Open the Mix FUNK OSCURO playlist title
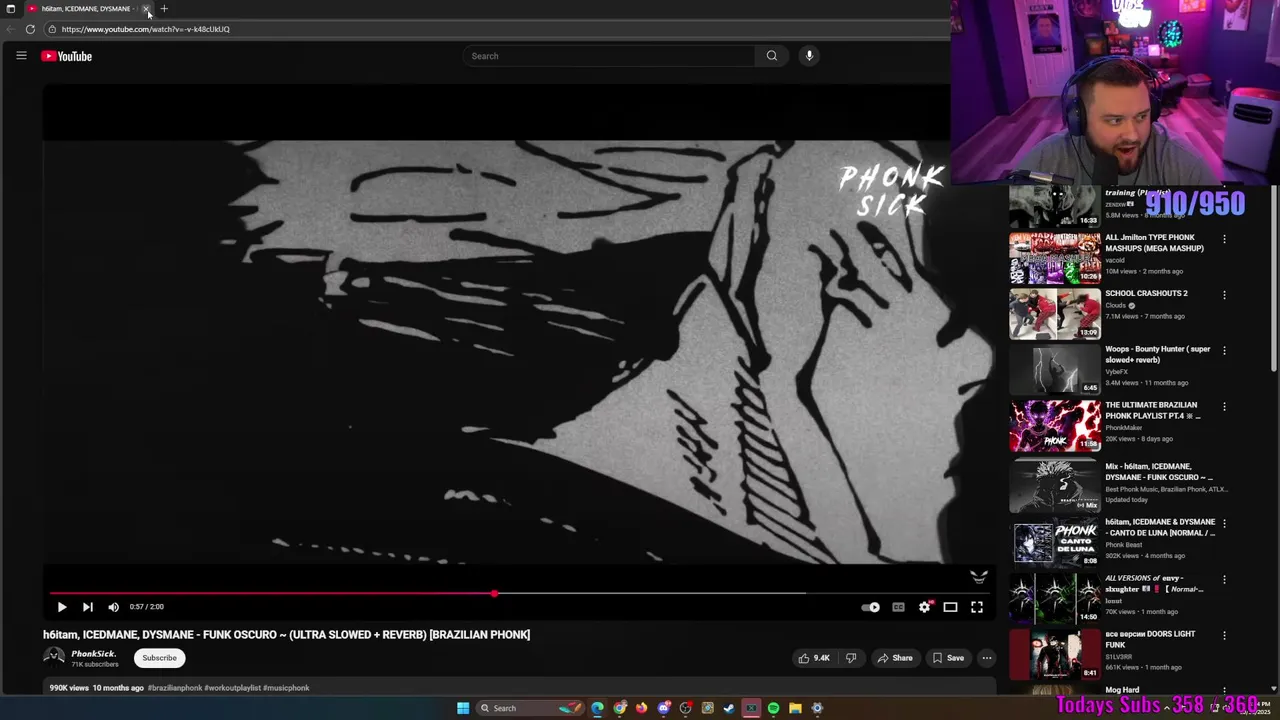This screenshot has height=720, width=1280. tap(1159, 472)
